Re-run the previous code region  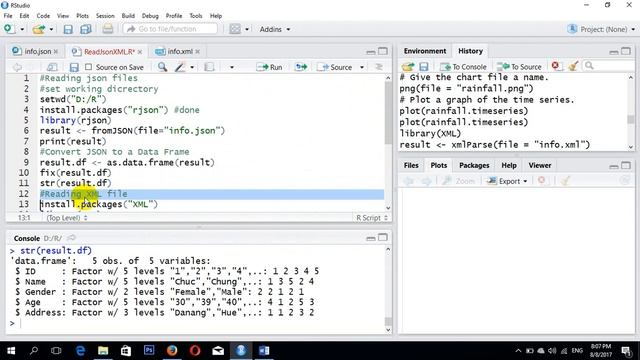point(301,67)
